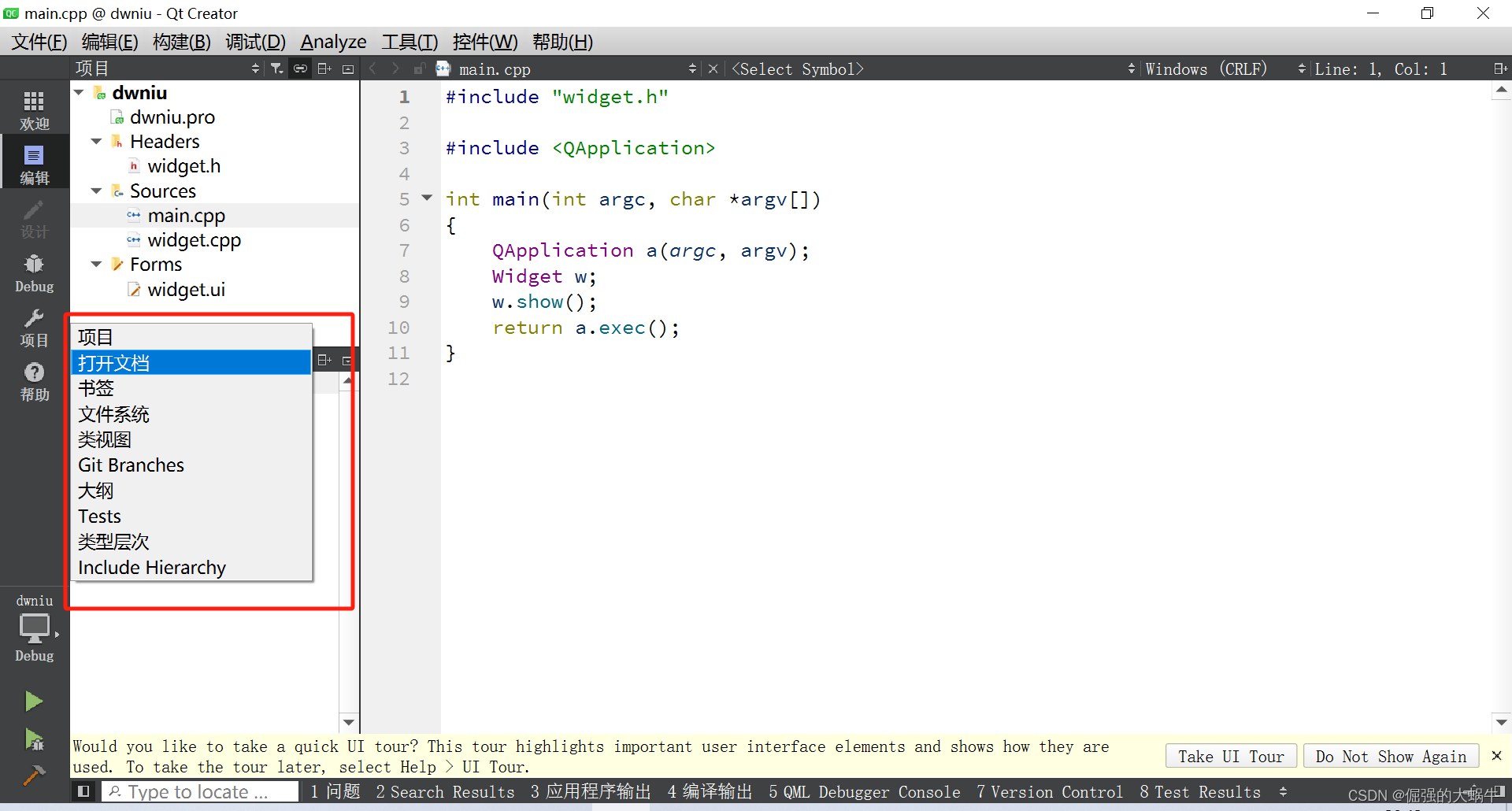The height and width of the screenshot is (811, 1512).
Task: Select 打开文档 in the view list
Action: coord(191,363)
